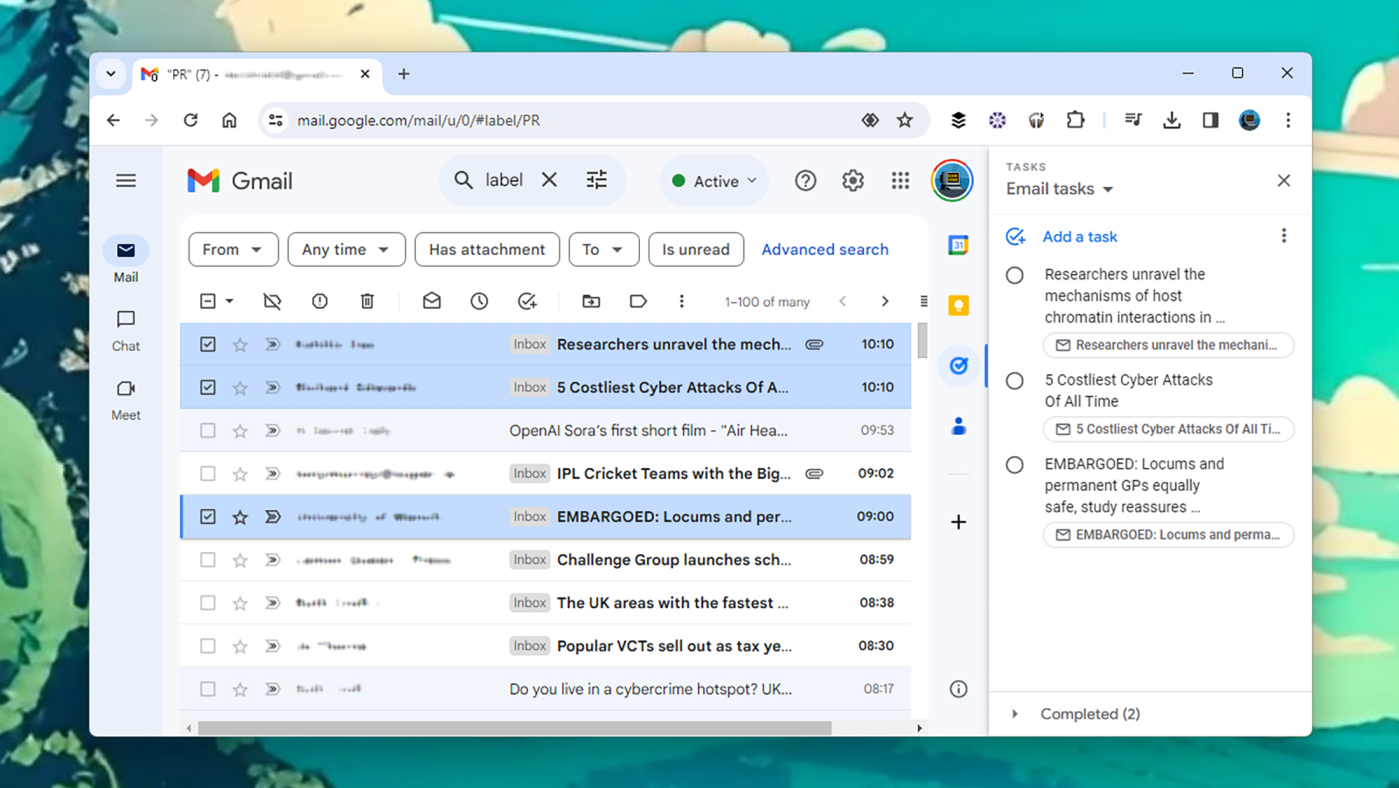
Task: Open Google Contacts in the side panel
Action: pyautogui.click(x=957, y=425)
